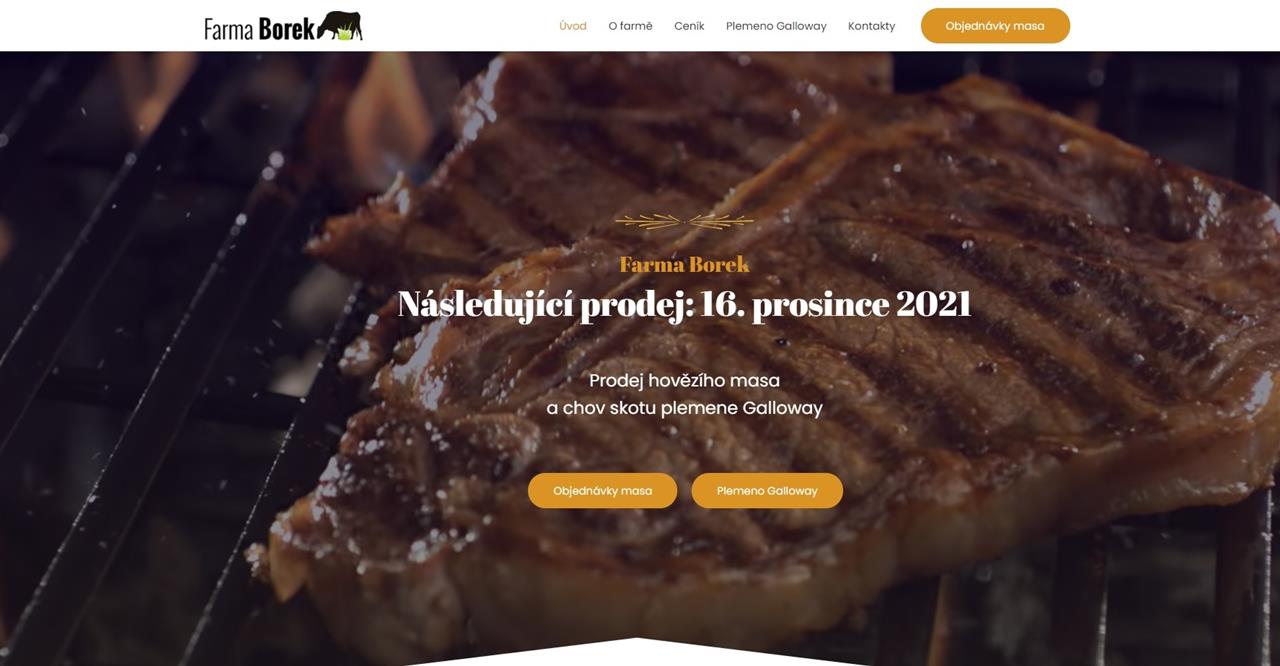Open the Kontakty page

tap(871, 26)
